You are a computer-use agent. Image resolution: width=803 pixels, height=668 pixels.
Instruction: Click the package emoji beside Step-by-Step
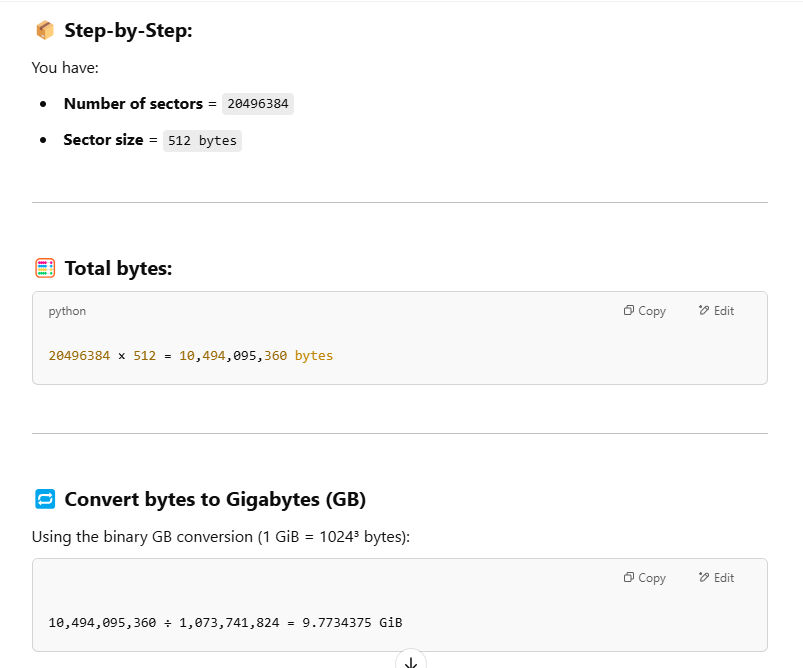click(x=45, y=31)
